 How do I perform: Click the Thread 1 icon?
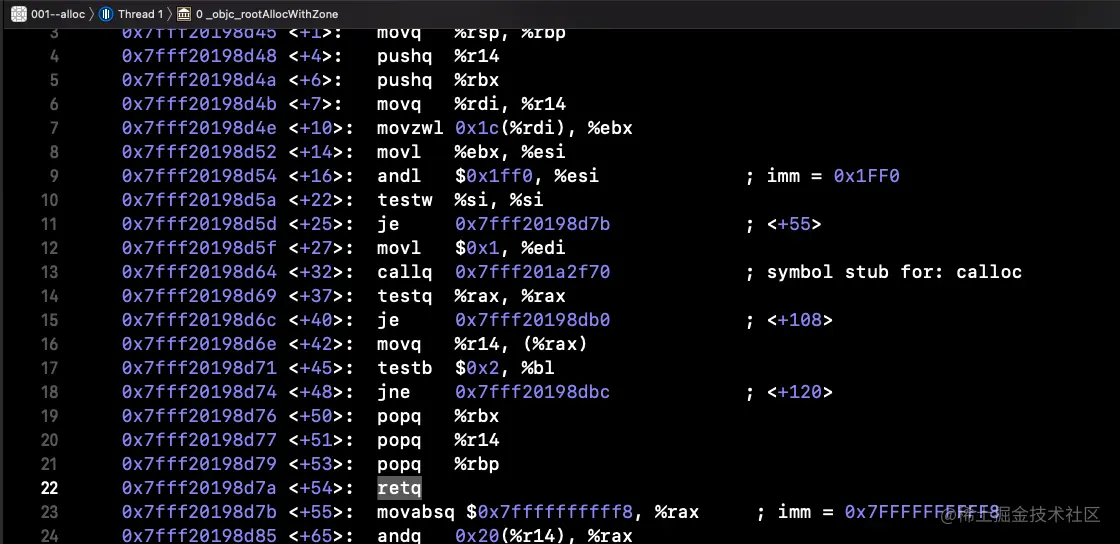click(x=106, y=14)
